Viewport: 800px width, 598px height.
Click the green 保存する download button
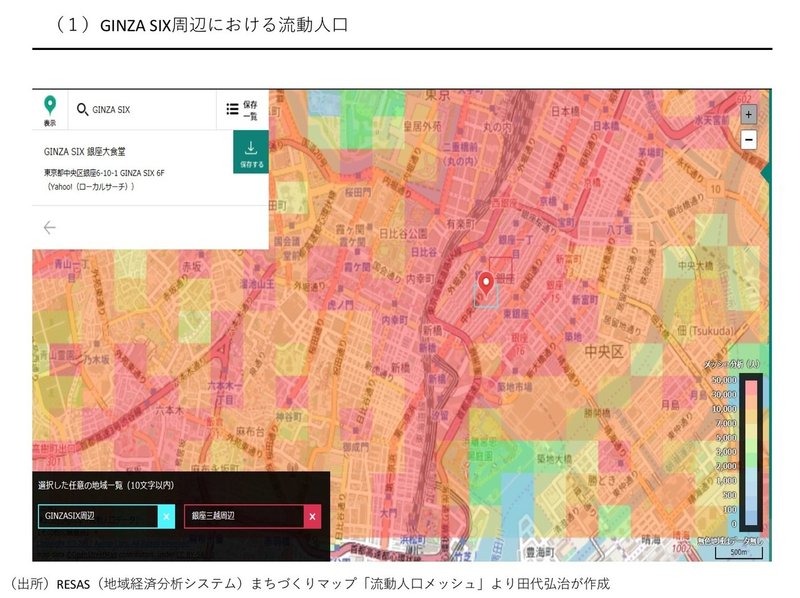point(251,152)
